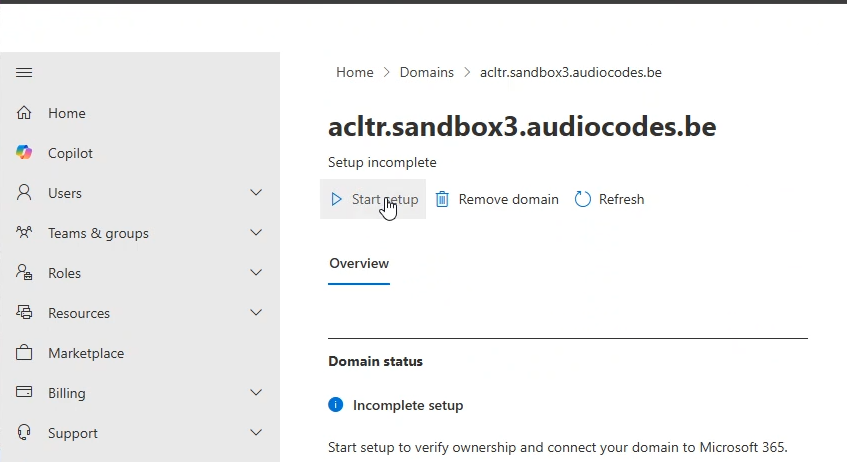
Task: Select the Users menu label
Action: tap(65, 193)
